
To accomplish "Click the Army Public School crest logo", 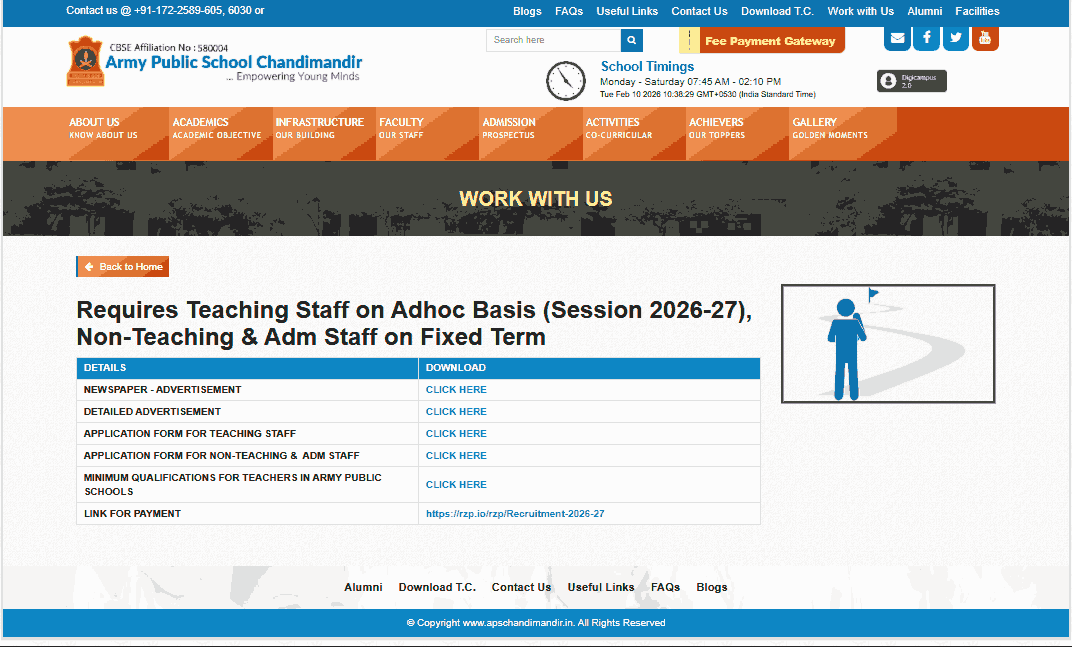I will [x=85, y=62].
